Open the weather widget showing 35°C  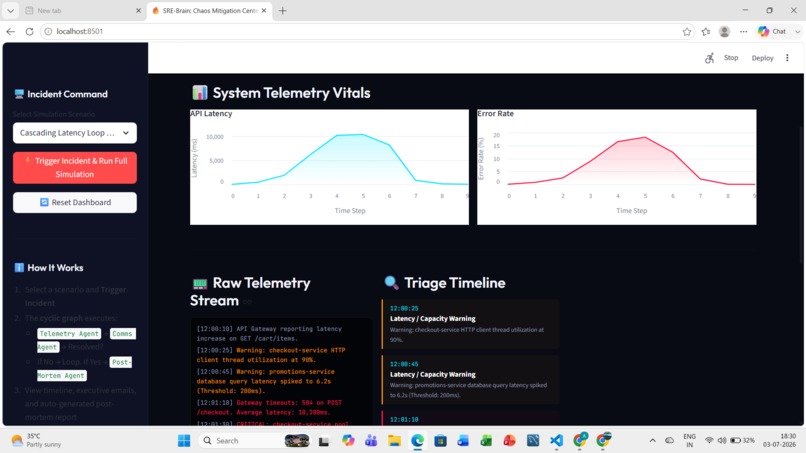[x=36, y=440]
